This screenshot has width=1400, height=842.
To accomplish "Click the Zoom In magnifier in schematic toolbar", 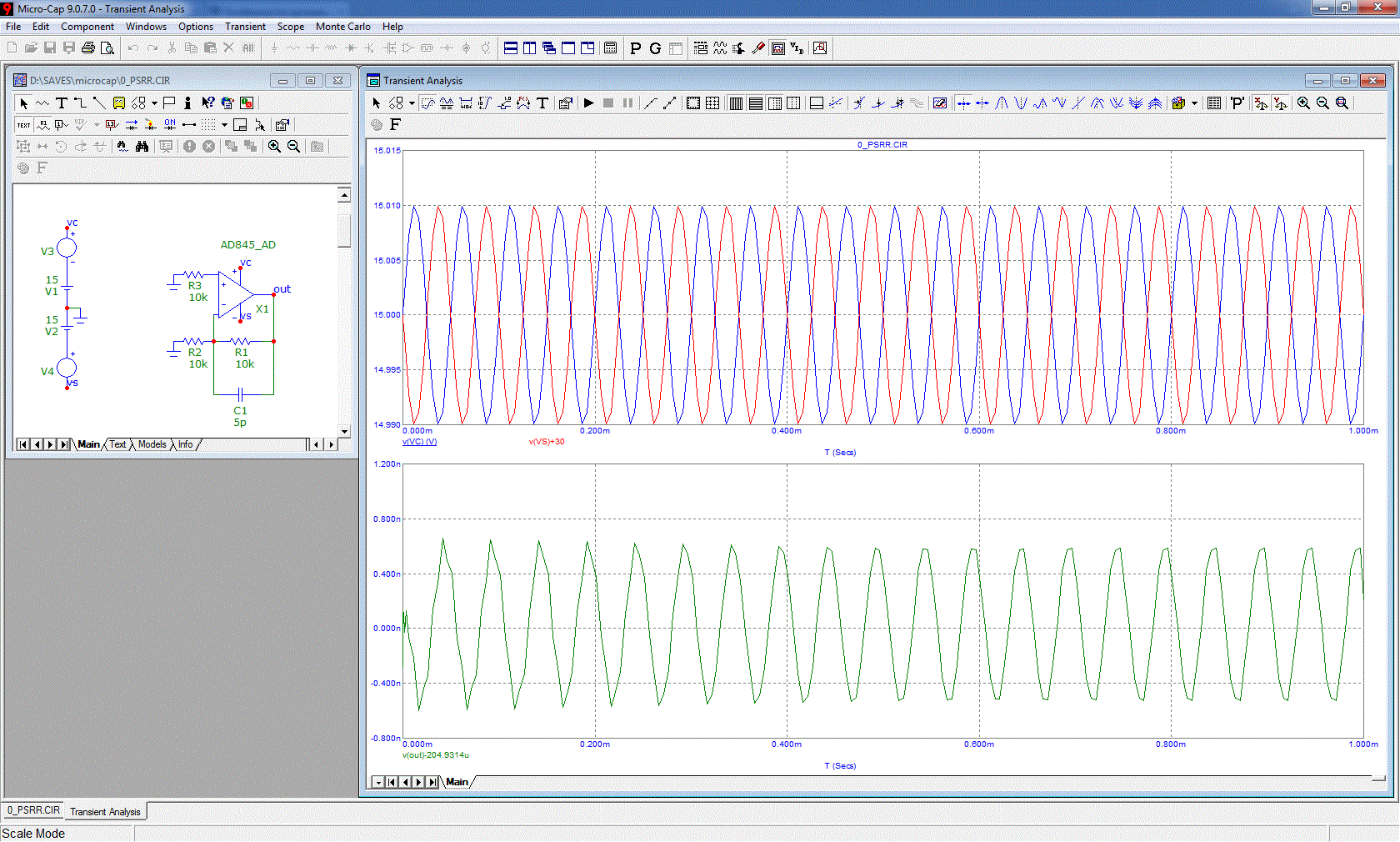I will click(274, 147).
